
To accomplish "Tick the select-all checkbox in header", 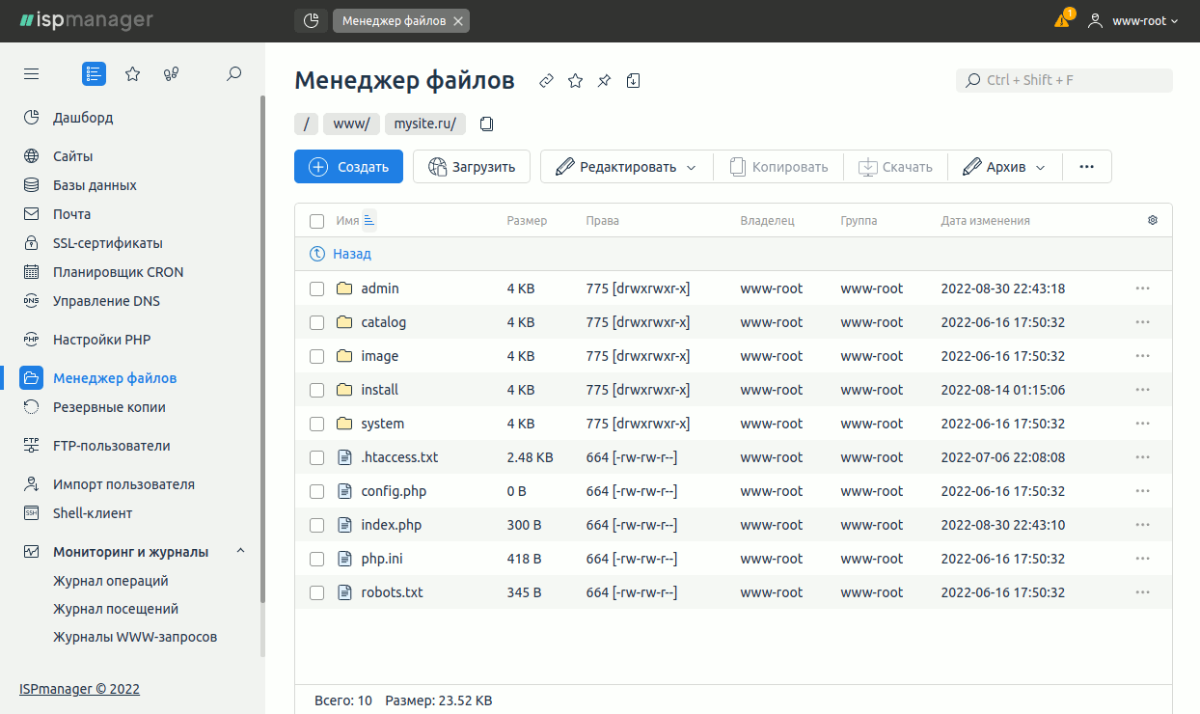I will click(317, 221).
